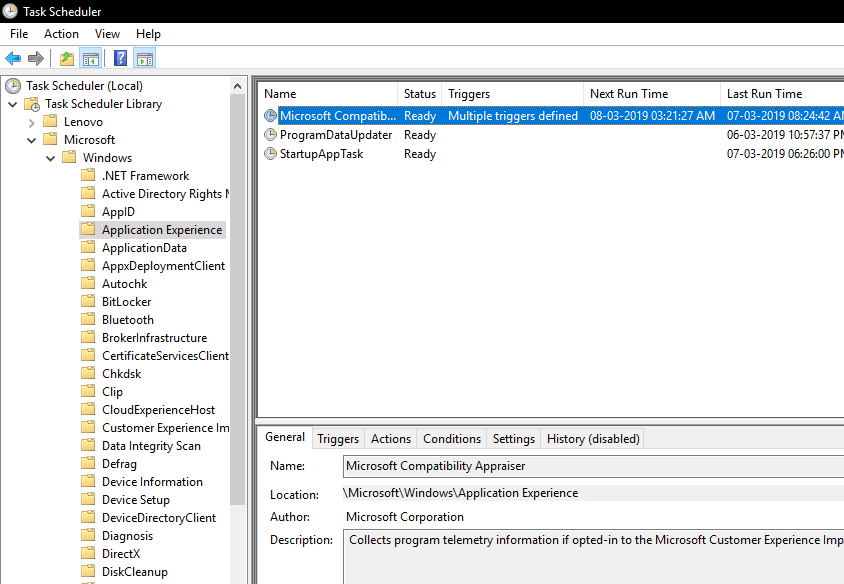Viewport: 844px width, 584px height.
Task: Click the task Name text field
Action: (593, 466)
